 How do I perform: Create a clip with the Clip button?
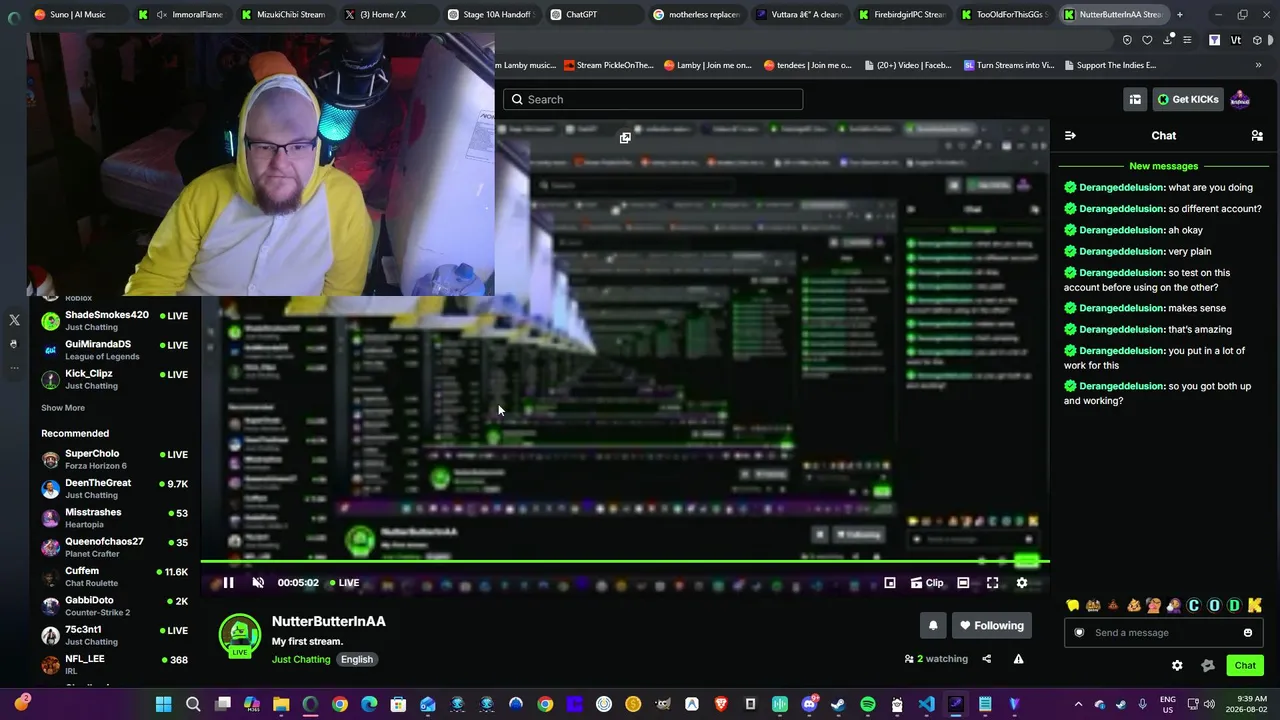point(927,583)
